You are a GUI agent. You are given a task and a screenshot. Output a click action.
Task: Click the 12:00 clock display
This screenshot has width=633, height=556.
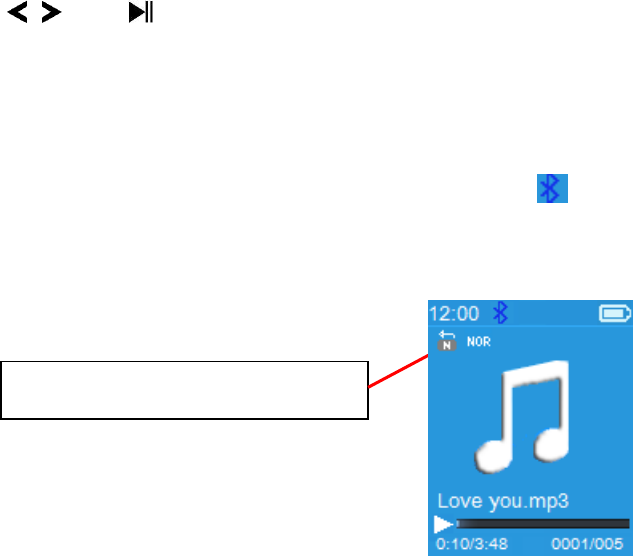pyautogui.click(x=454, y=314)
